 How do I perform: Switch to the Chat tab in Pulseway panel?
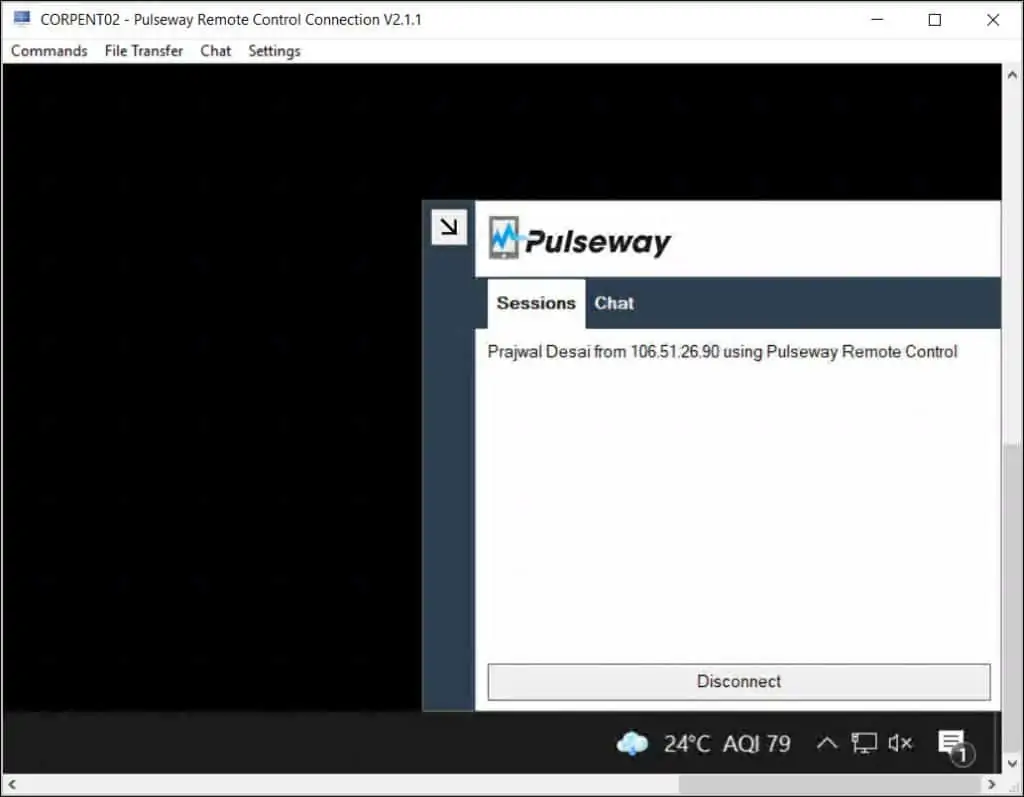(614, 304)
